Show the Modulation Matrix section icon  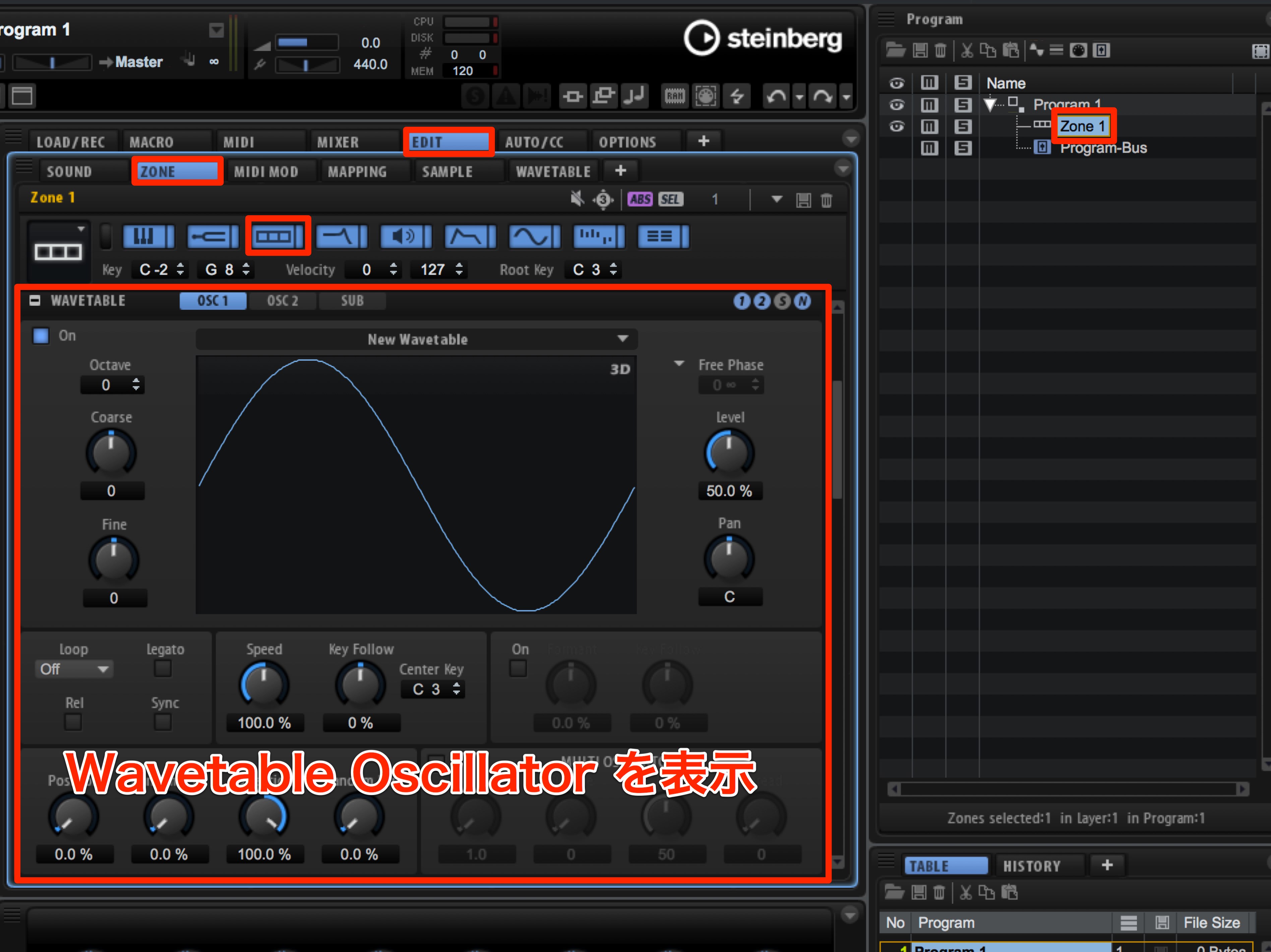click(664, 236)
